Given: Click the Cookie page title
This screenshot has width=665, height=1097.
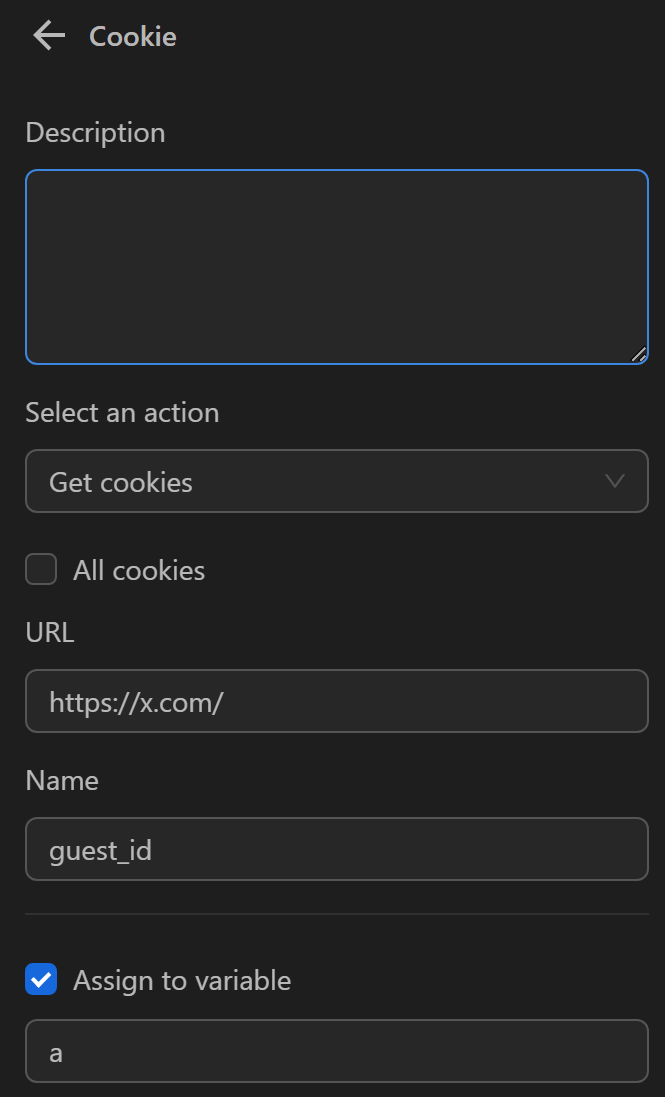Looking at the screenshot, I should [132, 36].
